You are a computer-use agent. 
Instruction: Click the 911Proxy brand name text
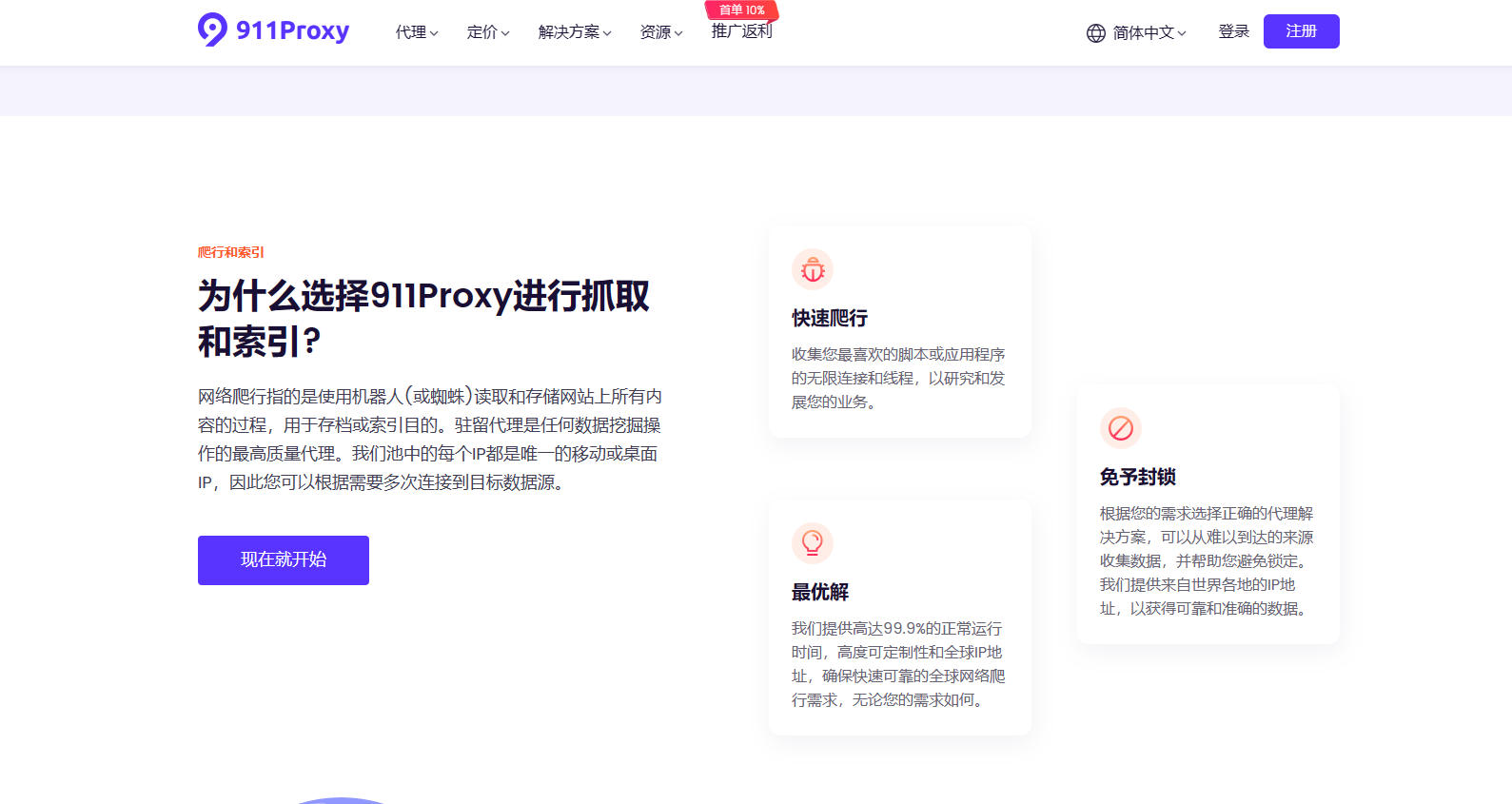(x=292, y=30)
